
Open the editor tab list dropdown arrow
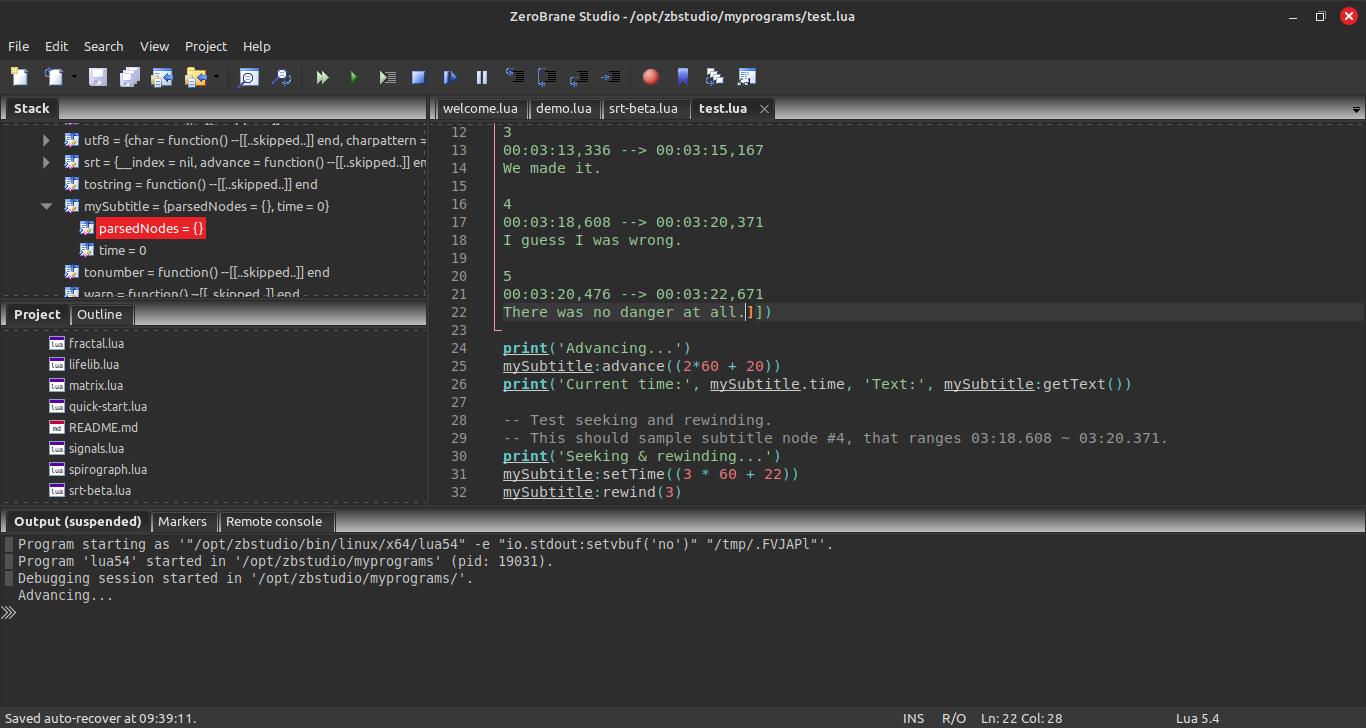pos(1356,109)
